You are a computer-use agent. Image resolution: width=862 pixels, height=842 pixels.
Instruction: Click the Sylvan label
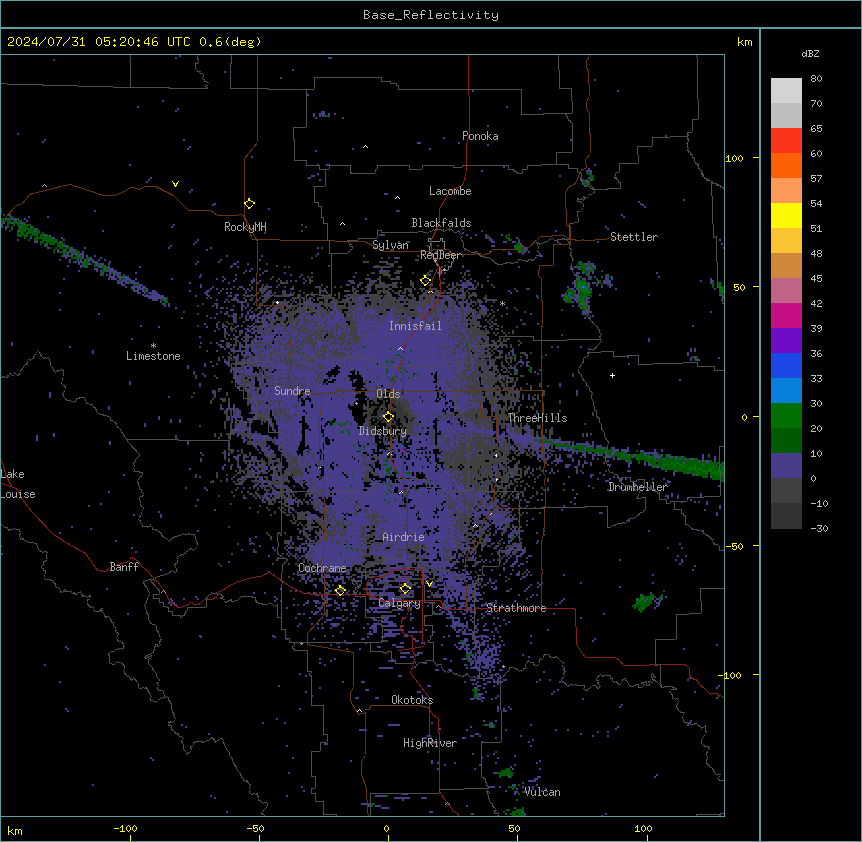(390, 245)
